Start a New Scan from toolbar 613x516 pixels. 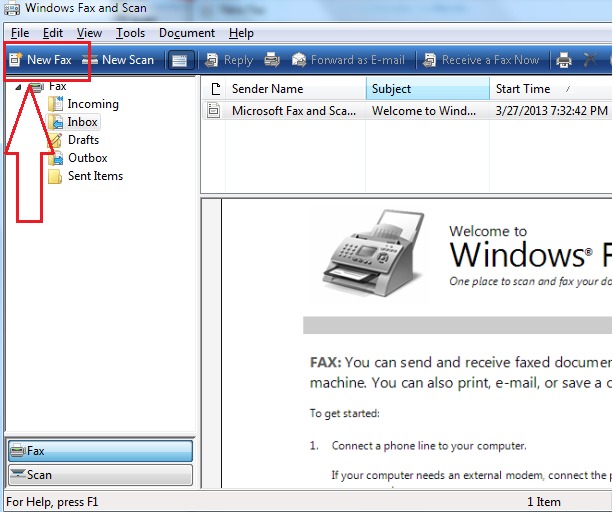tap(118, 60)
